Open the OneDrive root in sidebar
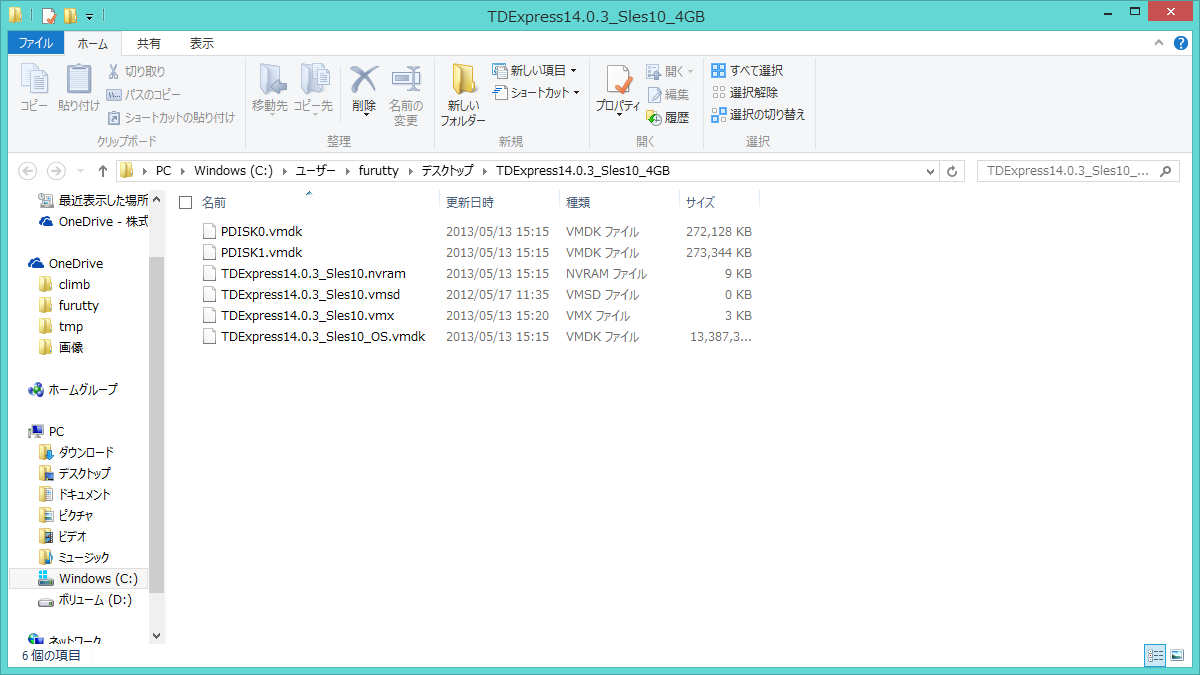Screen dimensions: 1200x675 coord(66,263)
